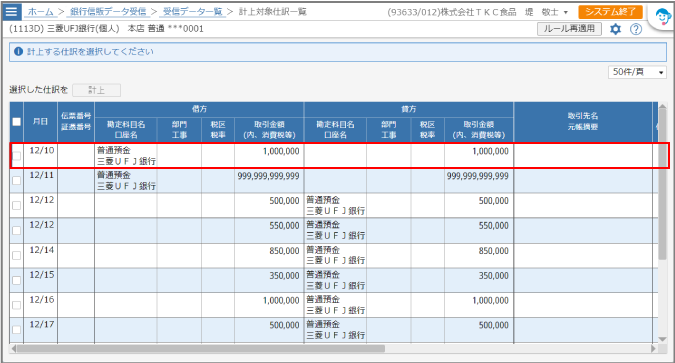Go to ホーム breadcrumb link
Screen dimensions: 675x363
pos(40,12)
